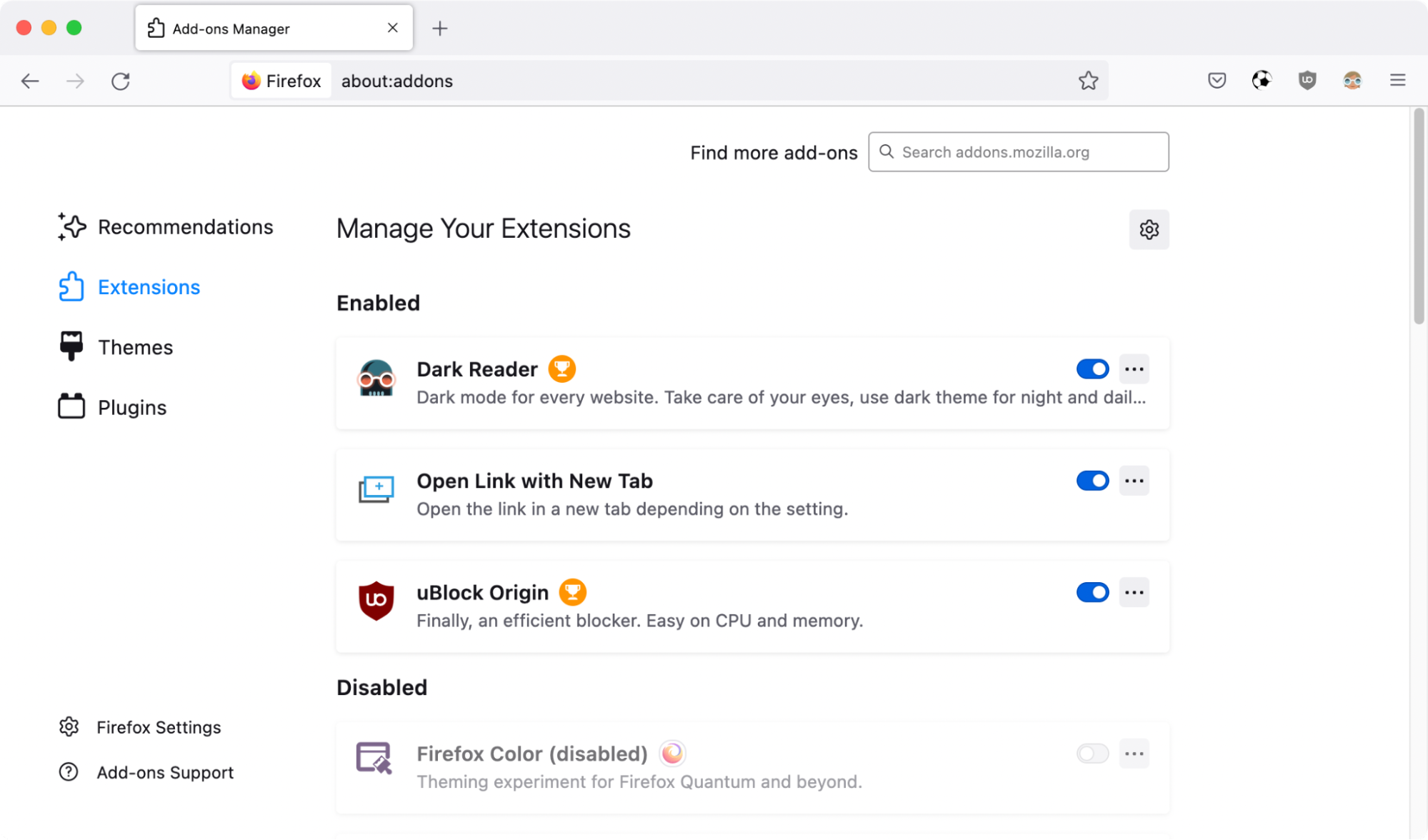Viewport: 1428px width, 840px height.
Task: Click the Search addons.mozilla.org field
Action: coord(1019,151)
